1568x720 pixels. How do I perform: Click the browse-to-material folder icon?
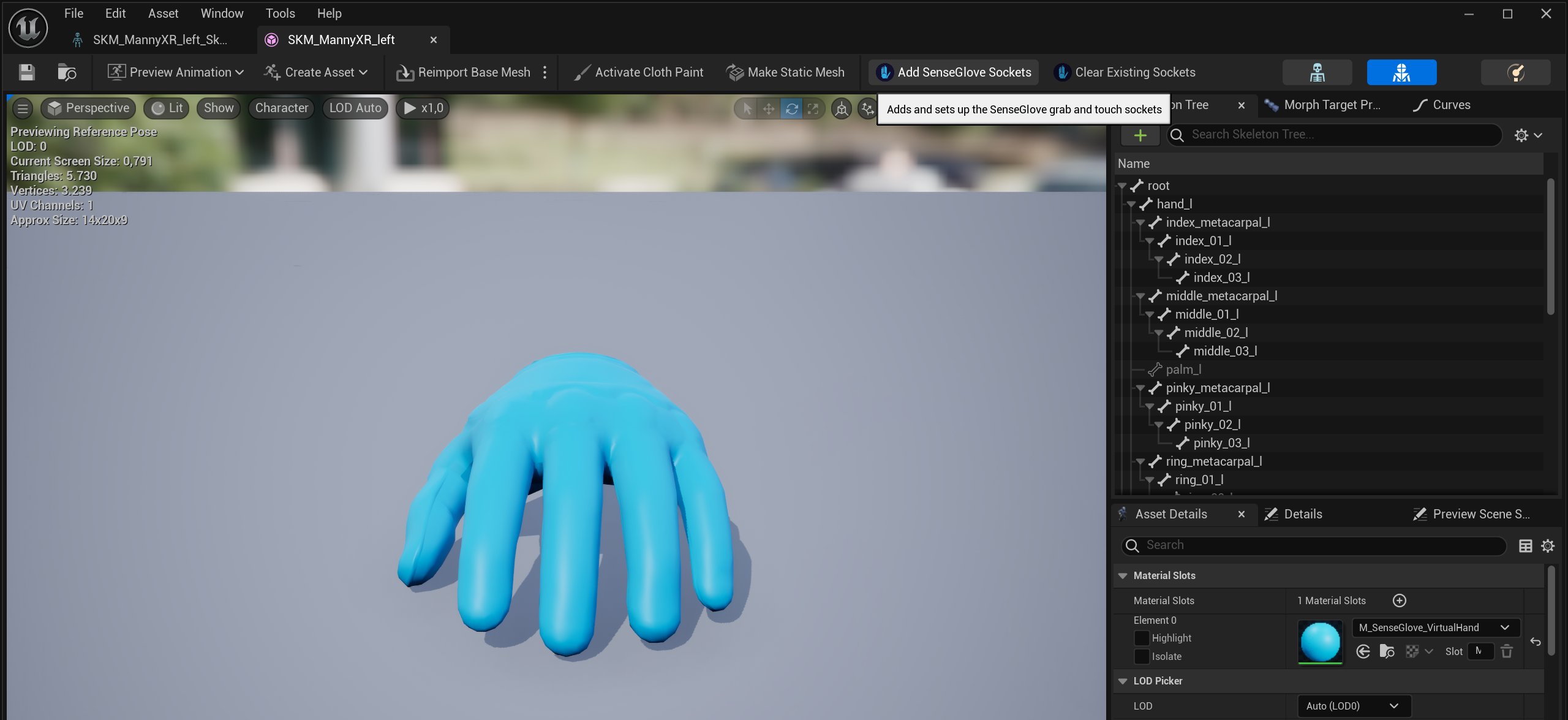[x=1386, y=651]
